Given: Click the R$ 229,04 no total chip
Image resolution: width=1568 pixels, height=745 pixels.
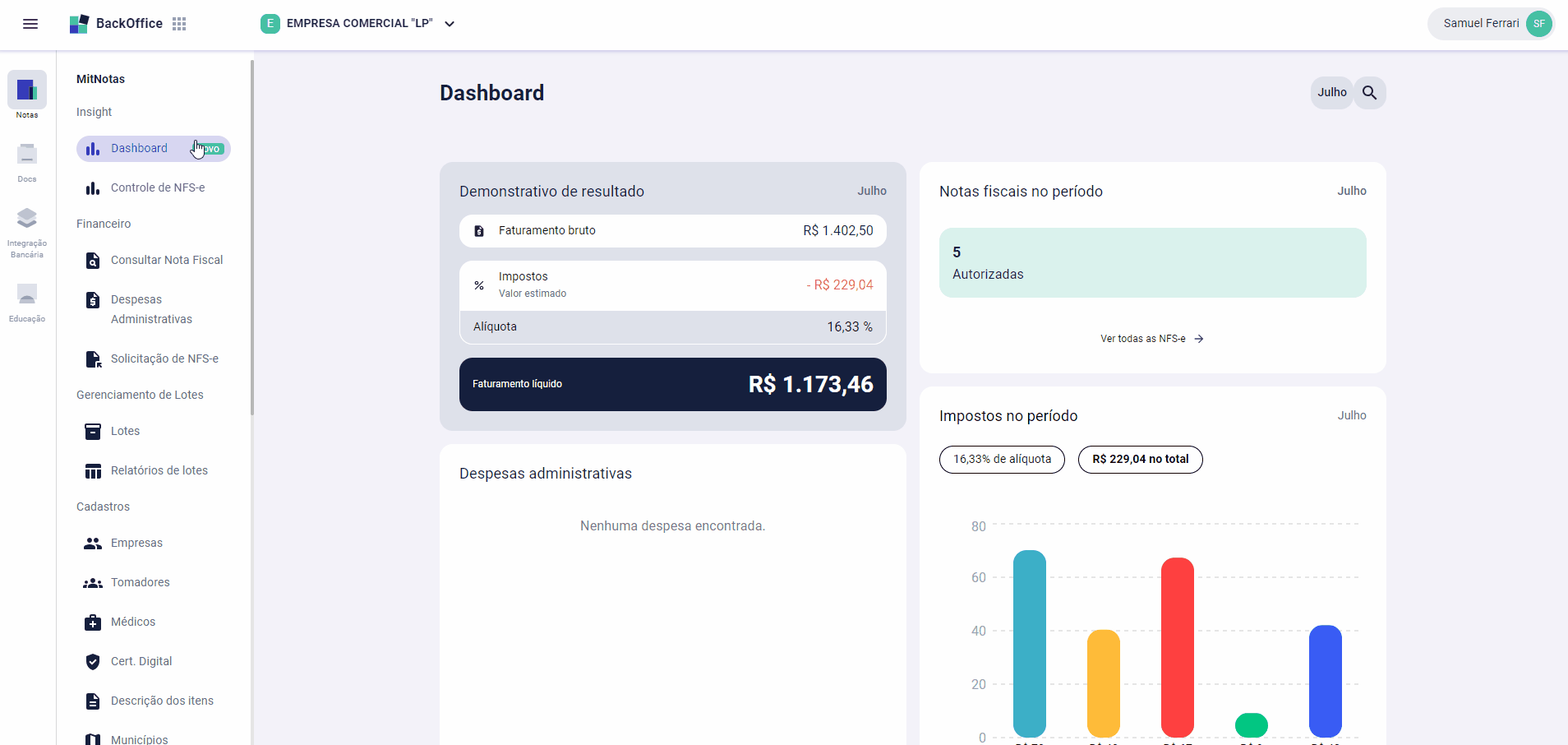Looking at the screenshot, I should coord(1140,460).
